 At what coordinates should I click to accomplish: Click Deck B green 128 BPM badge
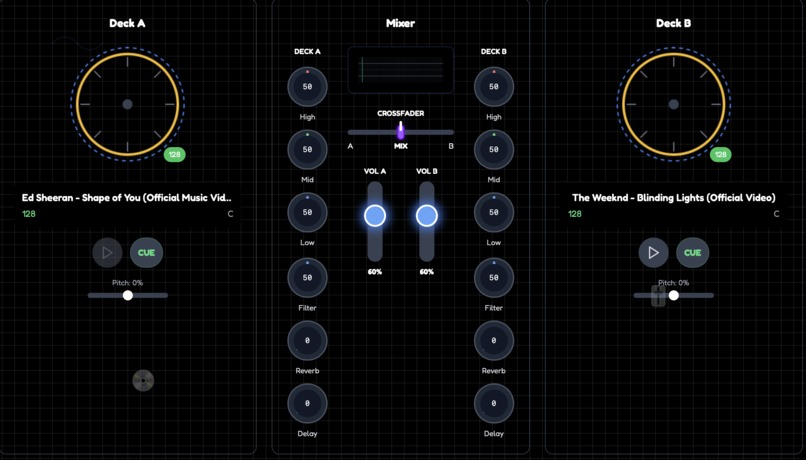tap(721, 154)
